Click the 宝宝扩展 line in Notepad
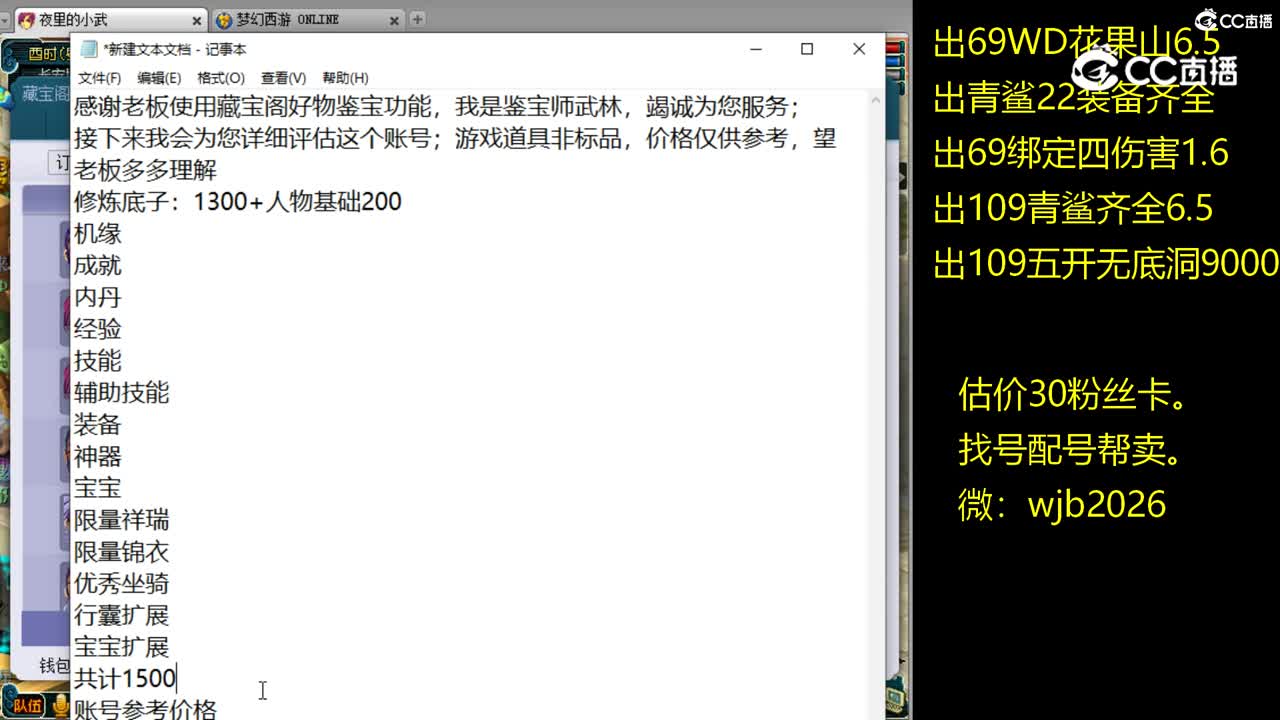This screenshot has width=1280, height=720. (x=122, y=647)
